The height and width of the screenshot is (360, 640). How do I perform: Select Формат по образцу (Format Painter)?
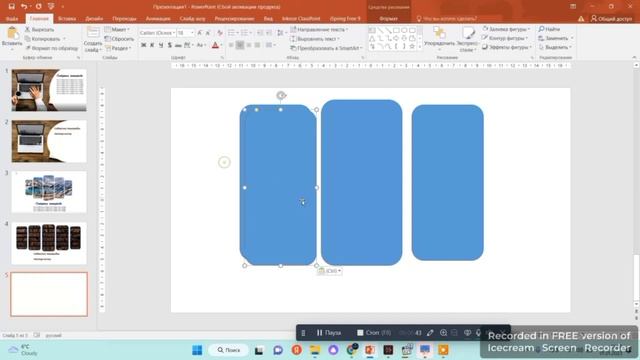[x=51, y=48]
